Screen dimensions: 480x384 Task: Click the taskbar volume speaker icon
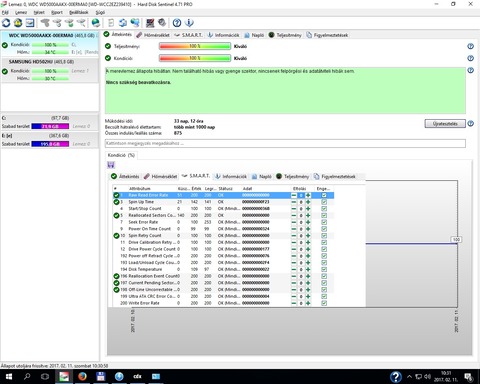tap(428, 377)
